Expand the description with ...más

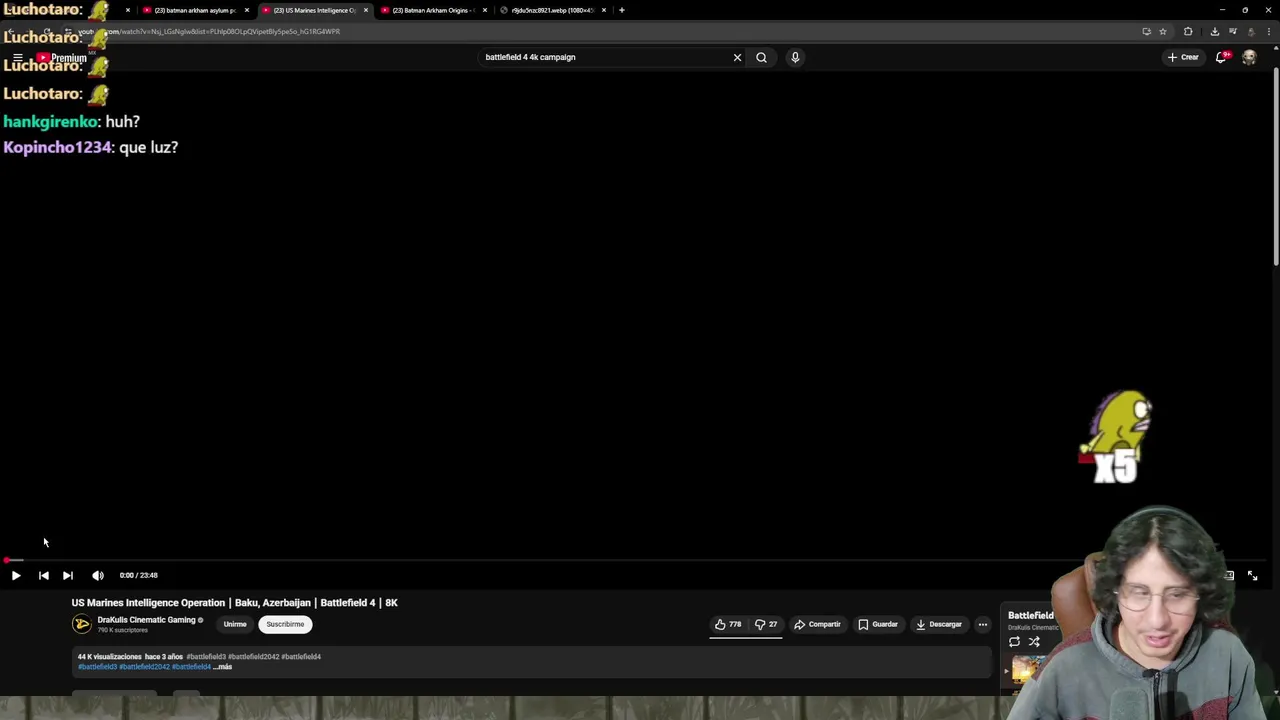223,667
